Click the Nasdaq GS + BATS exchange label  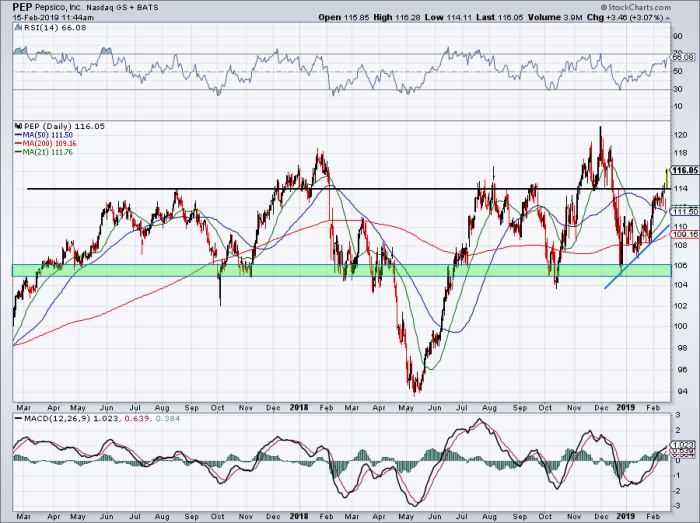click(122, 8)
